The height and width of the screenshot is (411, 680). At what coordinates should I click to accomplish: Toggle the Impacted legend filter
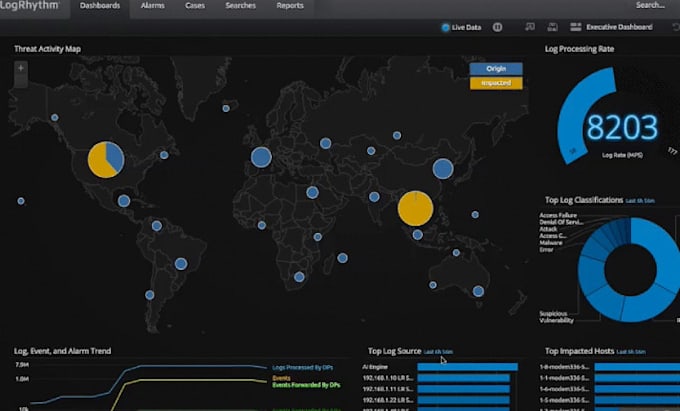pos(496,83)
